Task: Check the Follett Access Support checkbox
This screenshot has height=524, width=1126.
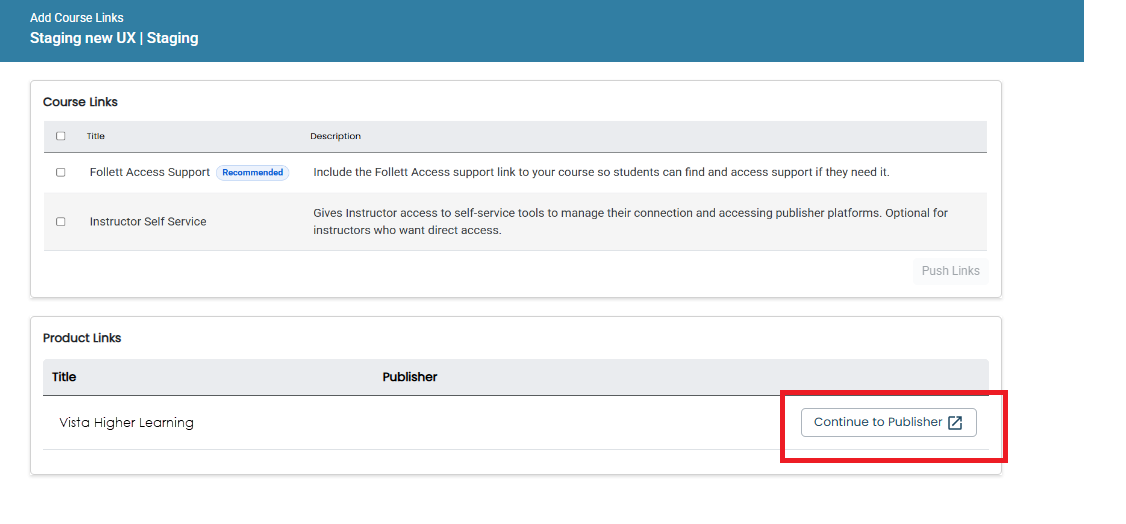Action: (60, 172)
